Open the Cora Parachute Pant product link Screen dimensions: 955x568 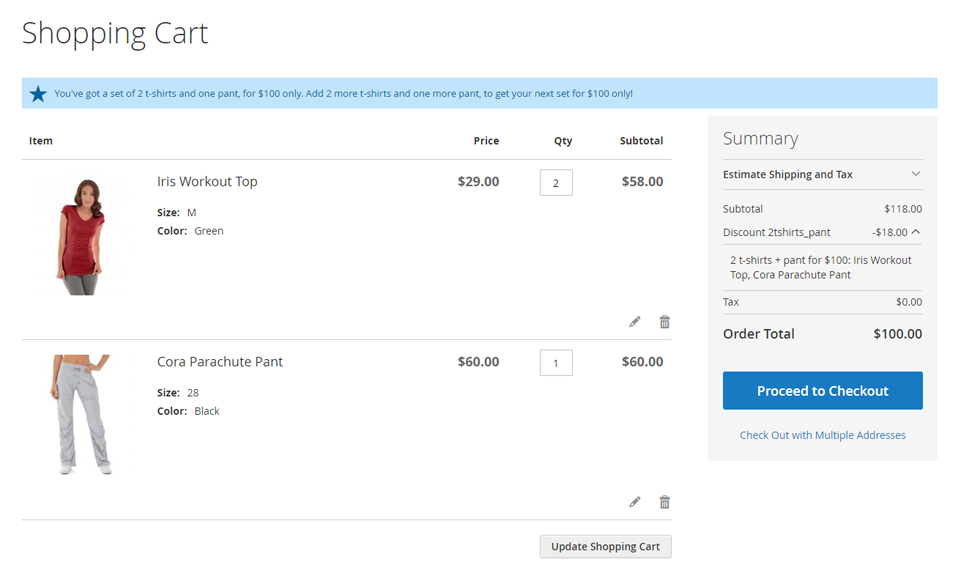[220, 362]
